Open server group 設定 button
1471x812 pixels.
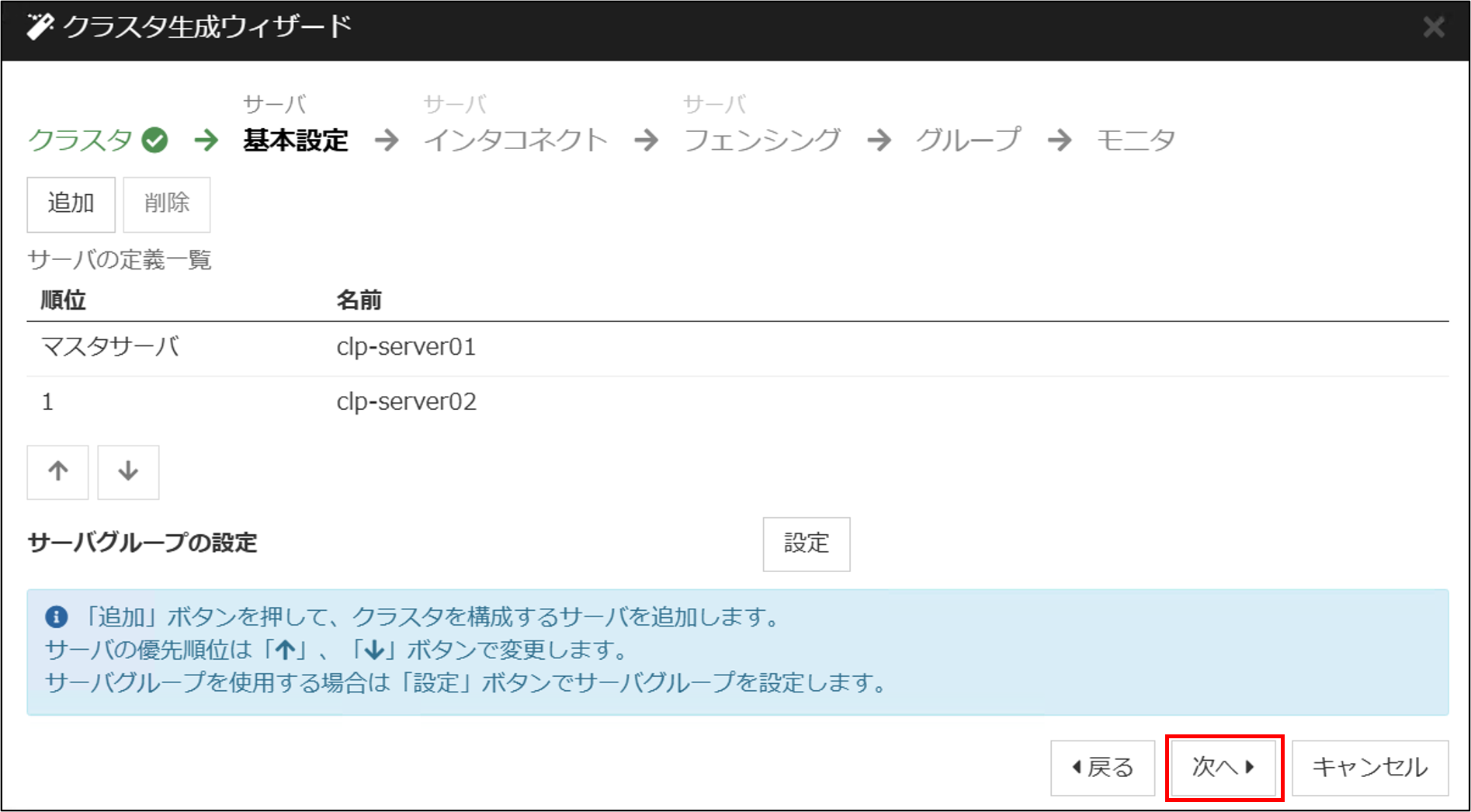(x=806, y=544)
